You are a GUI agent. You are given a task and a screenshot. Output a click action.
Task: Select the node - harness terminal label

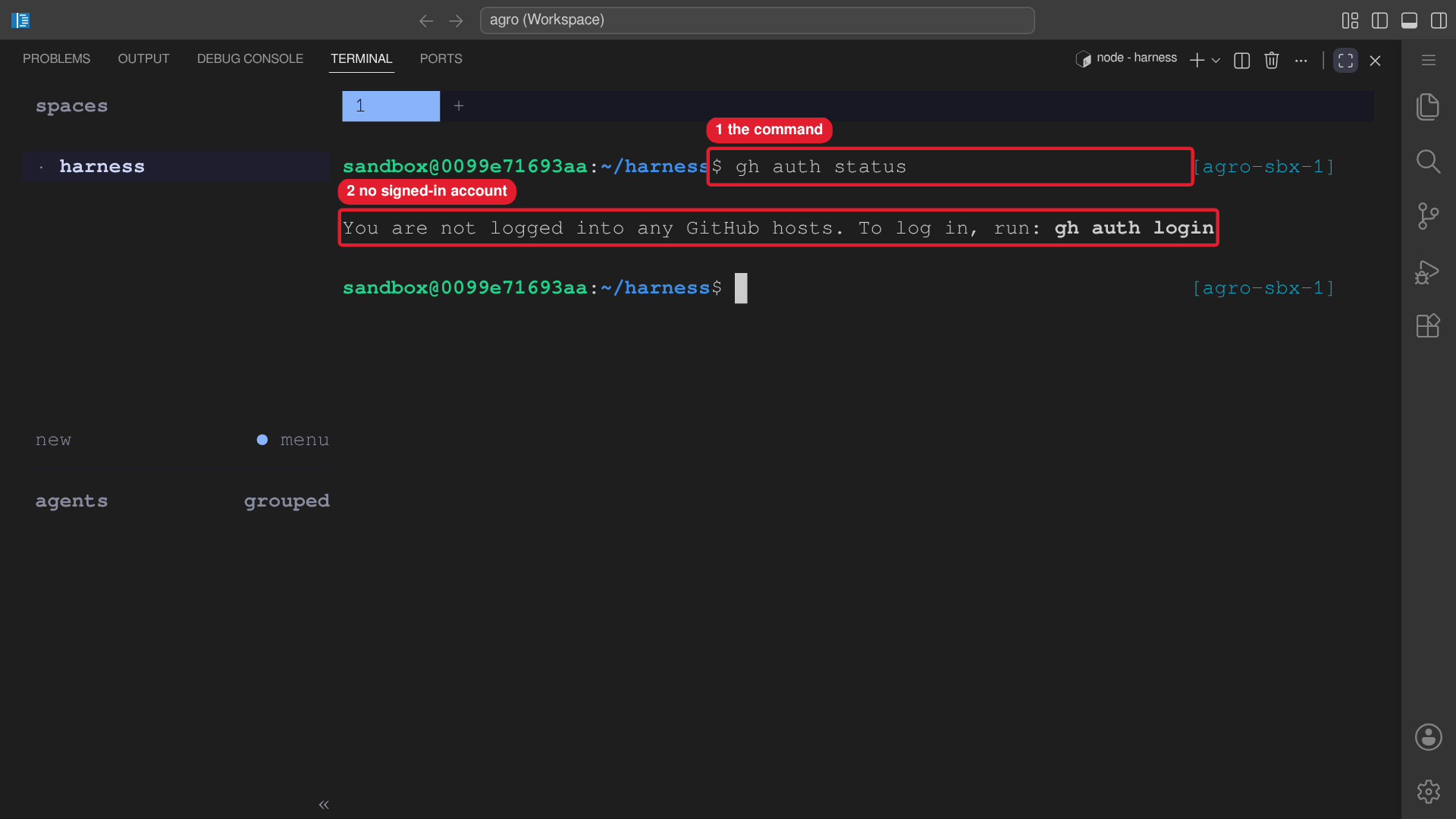click(x=1126, y=58)
